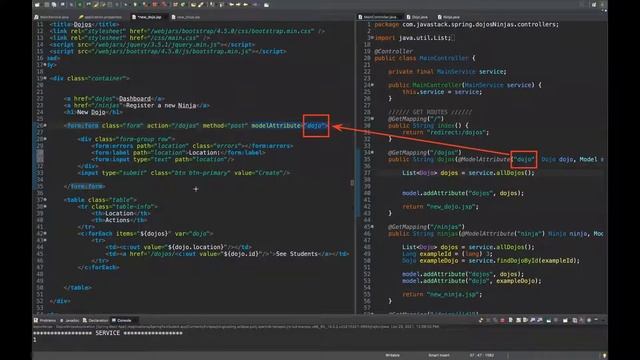Collapse the c:forEach block at line 42
The width and height of the screenshot is (640, 360).
[45, 233]
